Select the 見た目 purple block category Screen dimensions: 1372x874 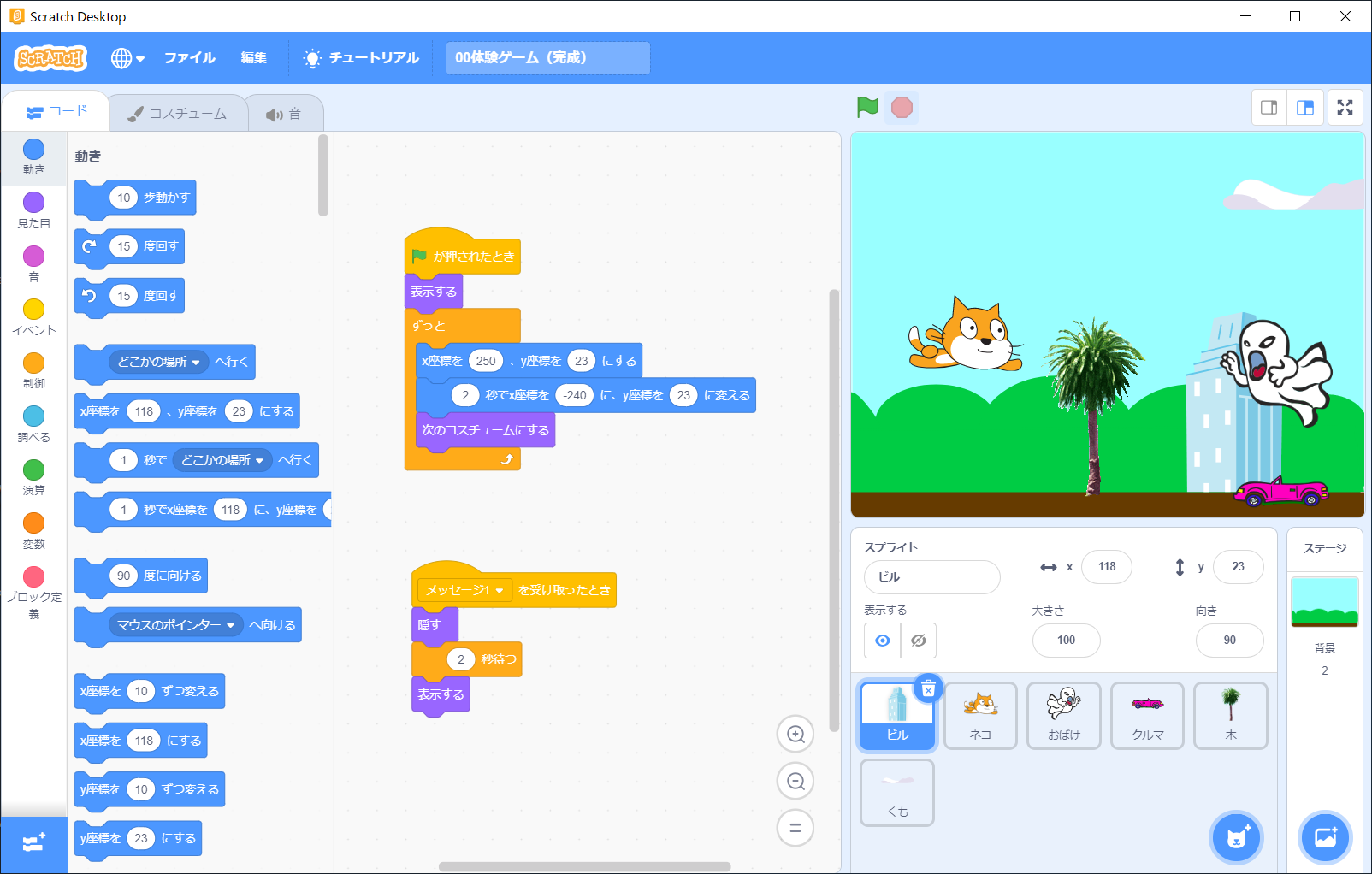point(34,210)
